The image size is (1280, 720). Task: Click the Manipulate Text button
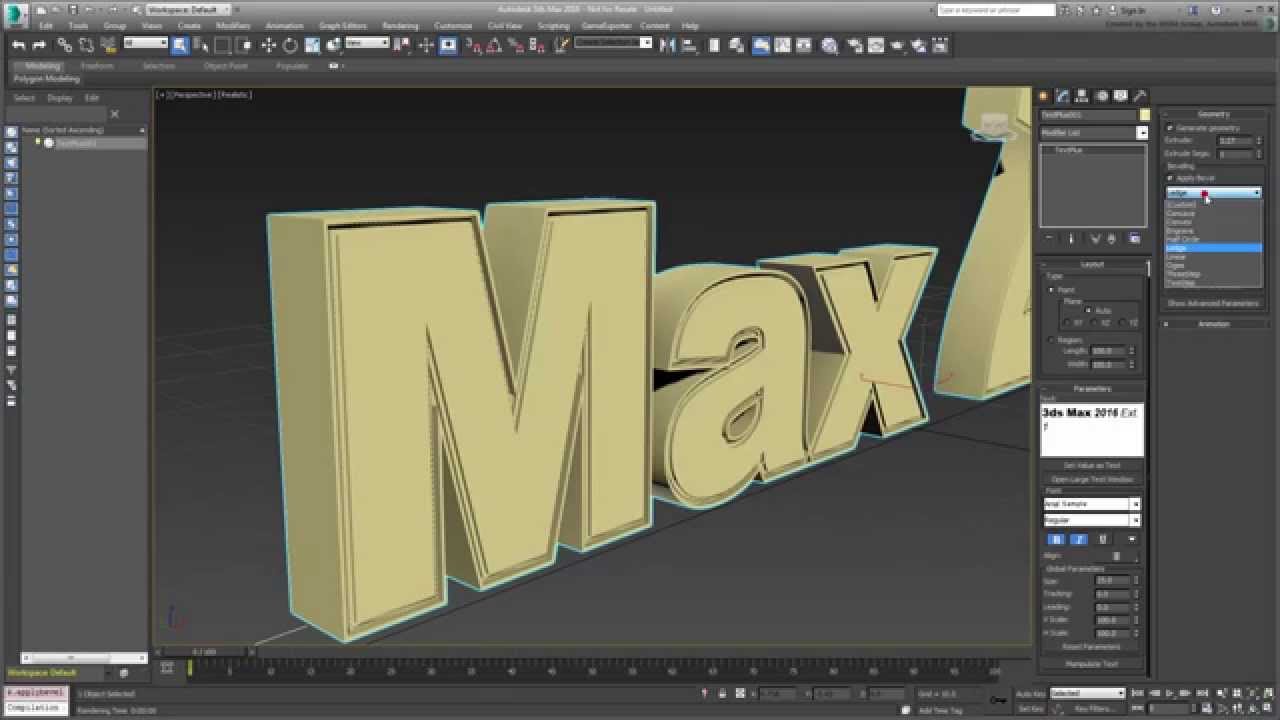(1092, 664)
